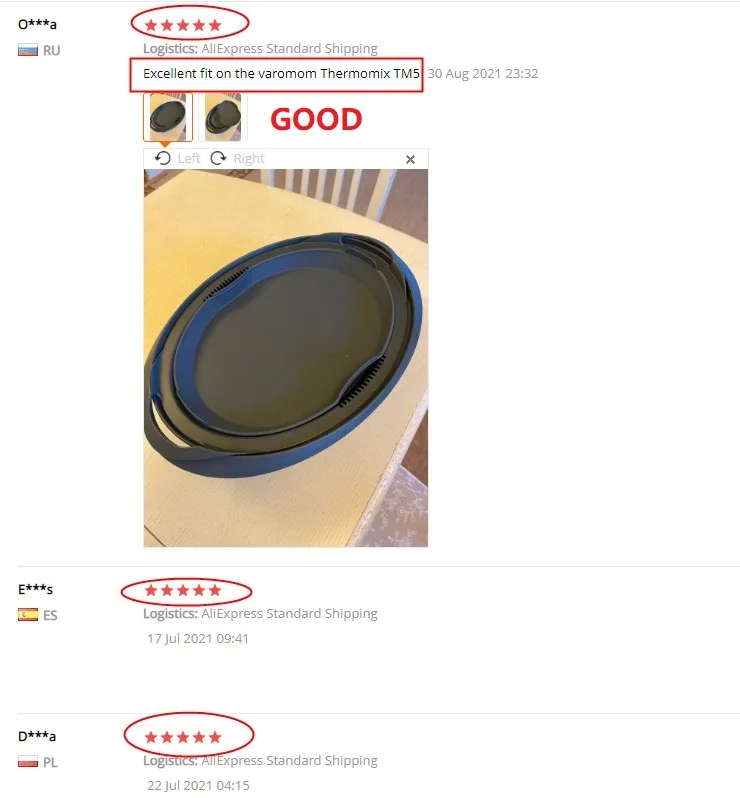Click the five-star rating of O***a's review
740x798 pixels.
click(x=183, y=25)
